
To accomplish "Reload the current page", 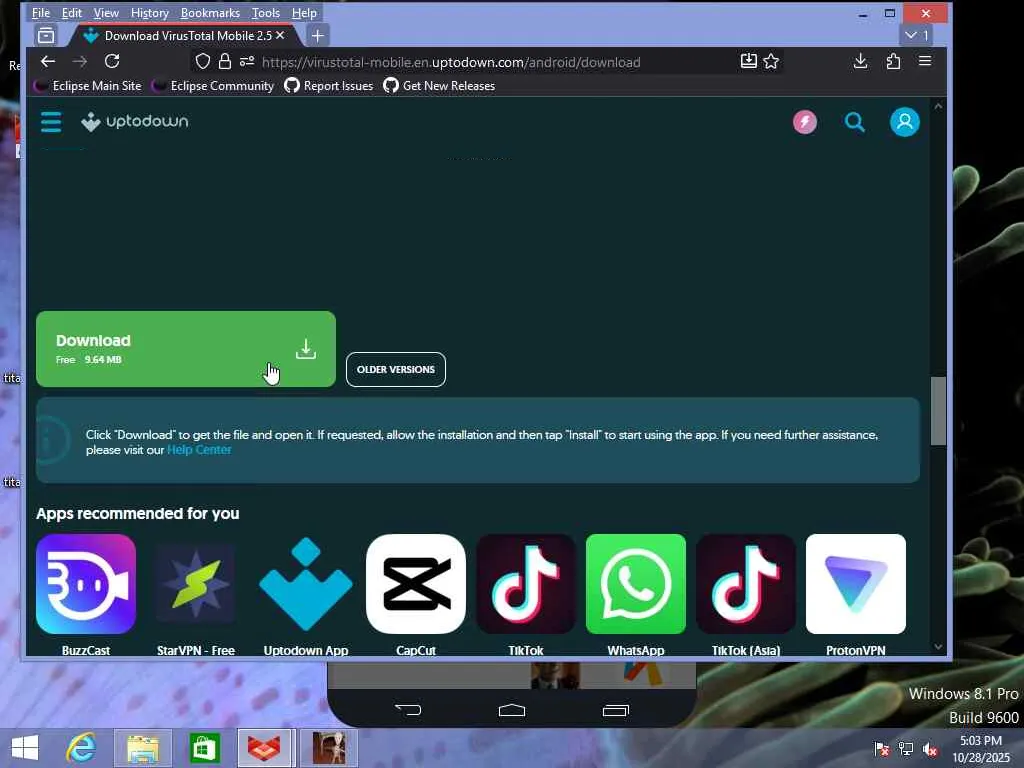I will click(112, 61).
